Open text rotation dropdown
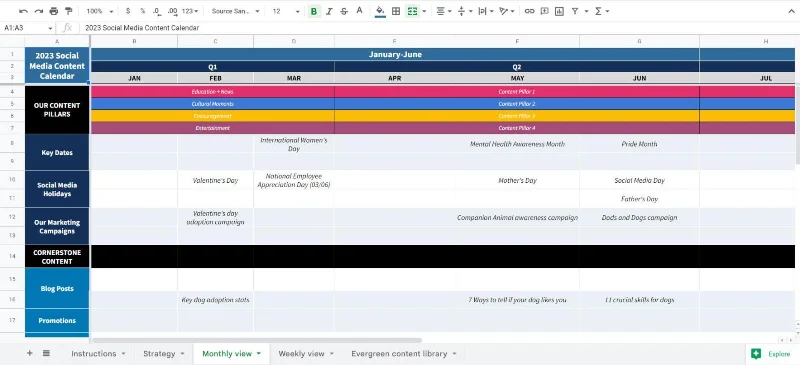The height and width of the screenshot is (365, 800). [506, 11]
